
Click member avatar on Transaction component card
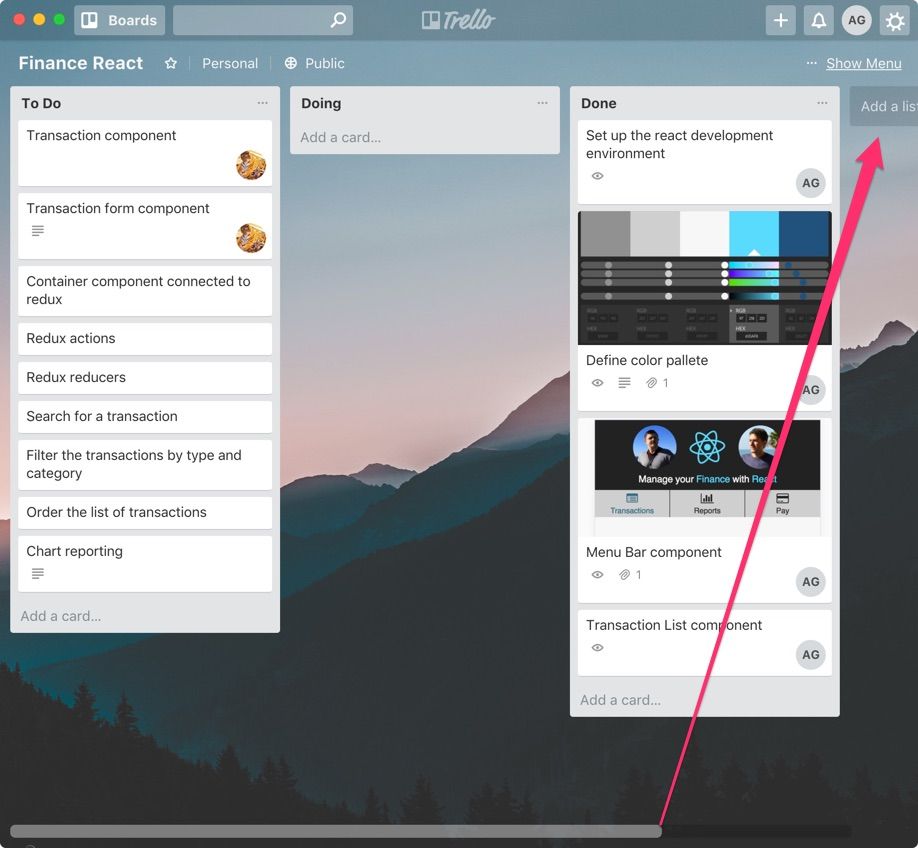coord(251,165)
